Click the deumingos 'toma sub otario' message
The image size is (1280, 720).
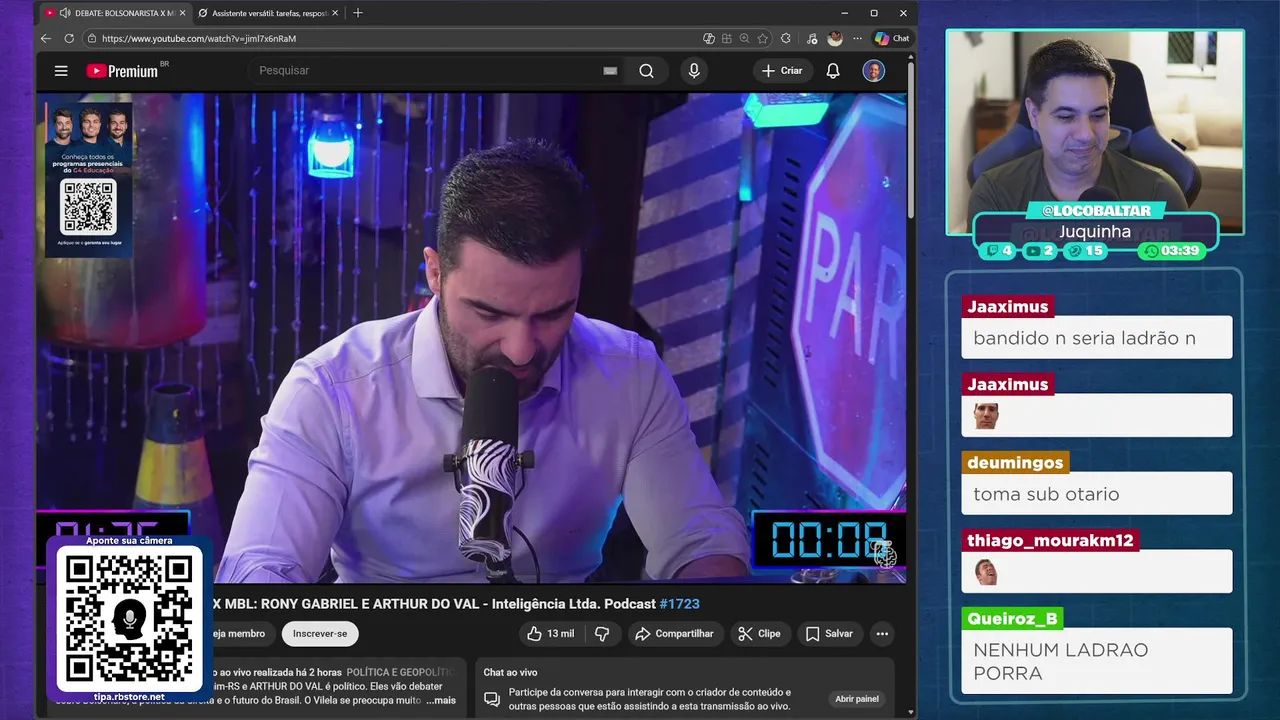[x=1097, y=494]
